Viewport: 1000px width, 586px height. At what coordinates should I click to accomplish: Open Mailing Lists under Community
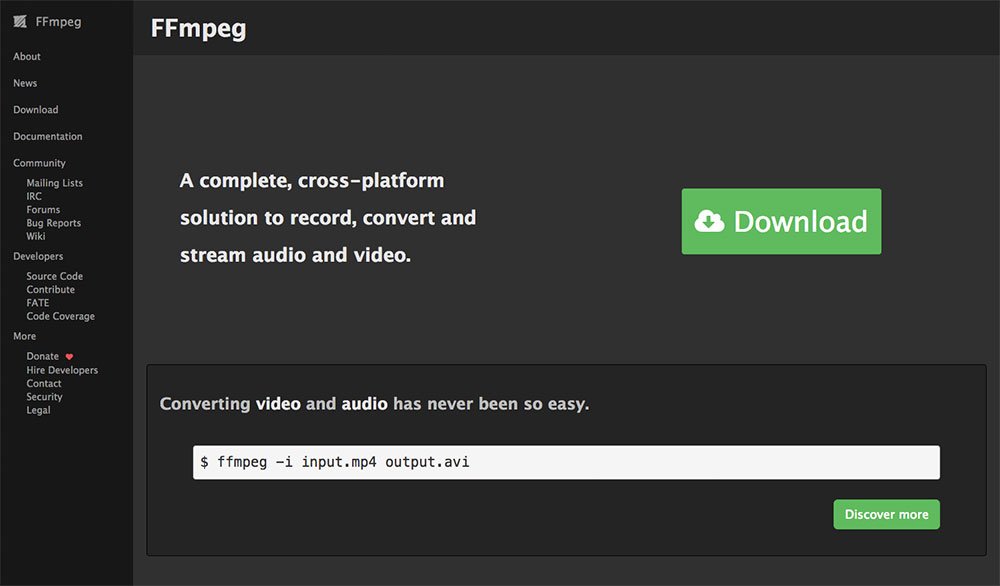pyautogui.click(x=55, y=183)
